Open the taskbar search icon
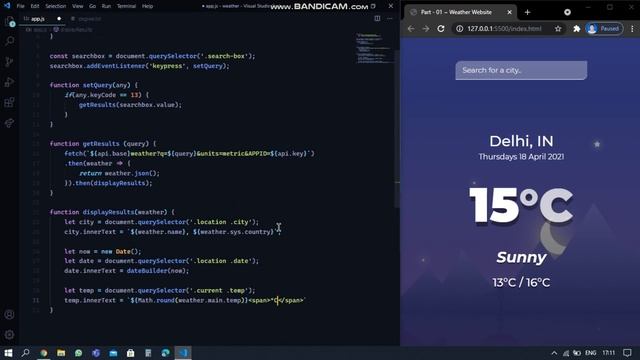Screen dimensions: 640x360 click(x=25, y=353)
